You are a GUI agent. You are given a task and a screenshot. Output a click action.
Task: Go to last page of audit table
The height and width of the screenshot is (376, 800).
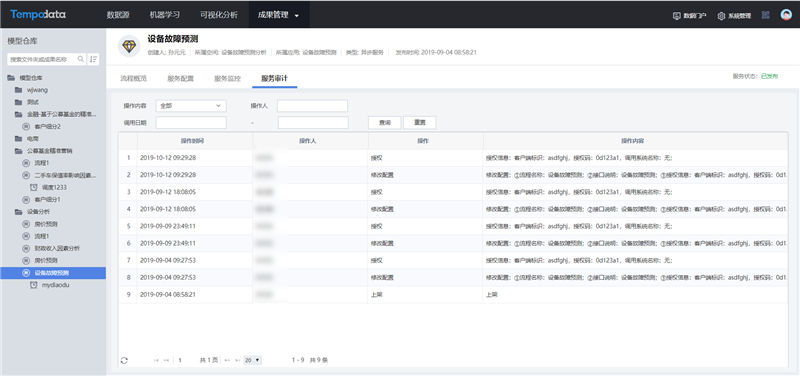238,360
